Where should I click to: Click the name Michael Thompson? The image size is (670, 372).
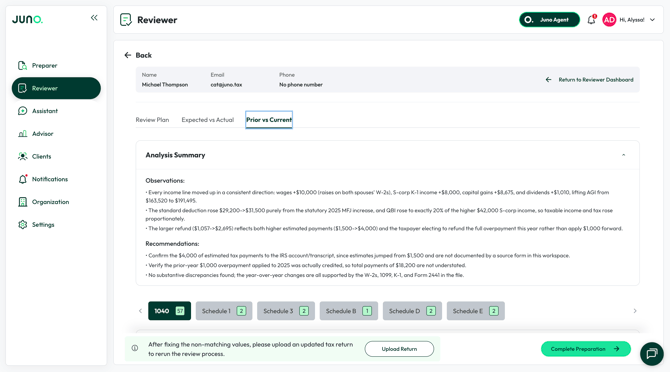[x=165, y=85]
